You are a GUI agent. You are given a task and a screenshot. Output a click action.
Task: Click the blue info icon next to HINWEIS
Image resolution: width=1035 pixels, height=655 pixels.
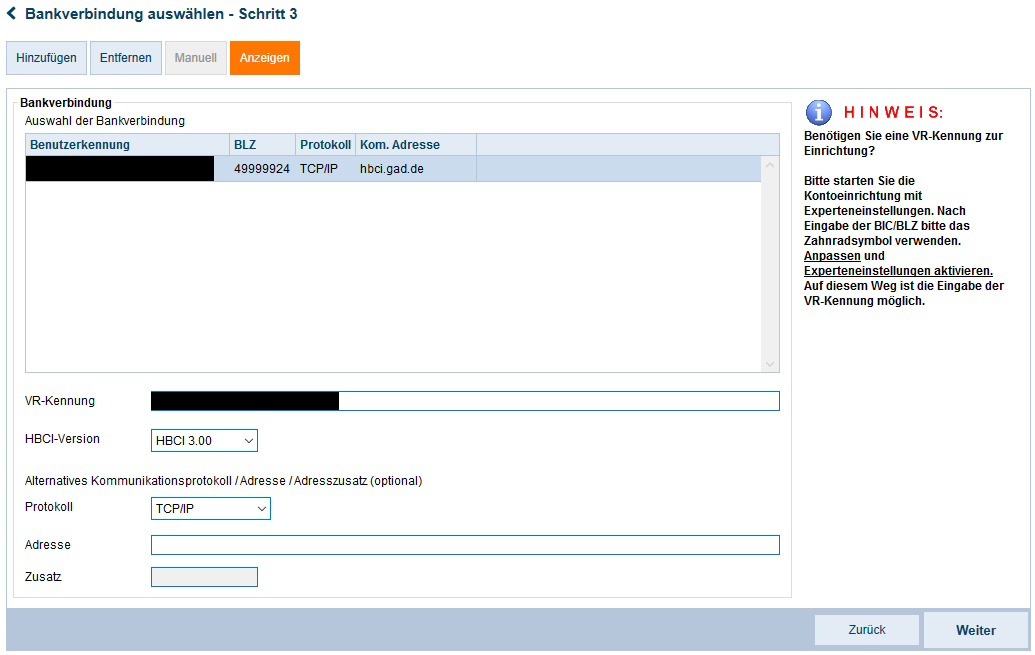819,112
